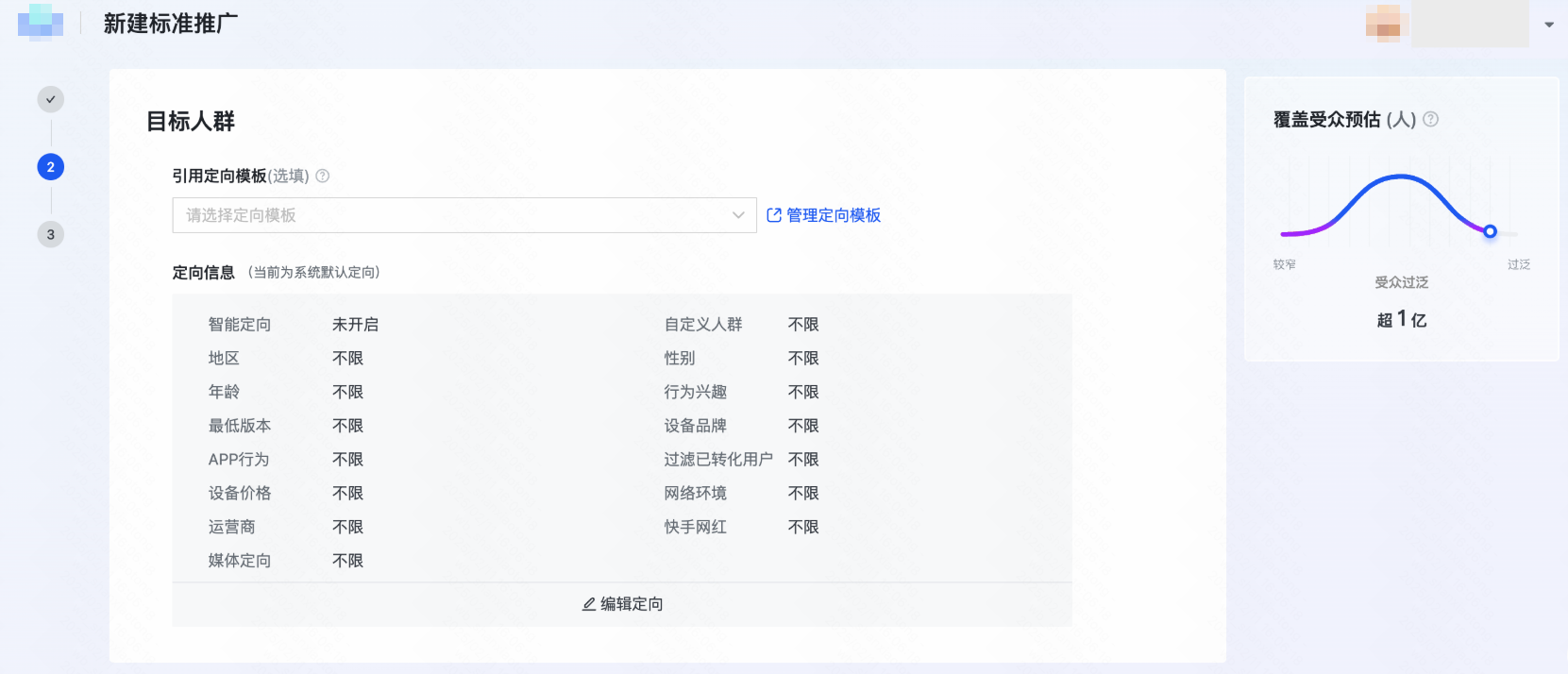Click the external link icon before 管理定向模板

[x=774, y=215]
